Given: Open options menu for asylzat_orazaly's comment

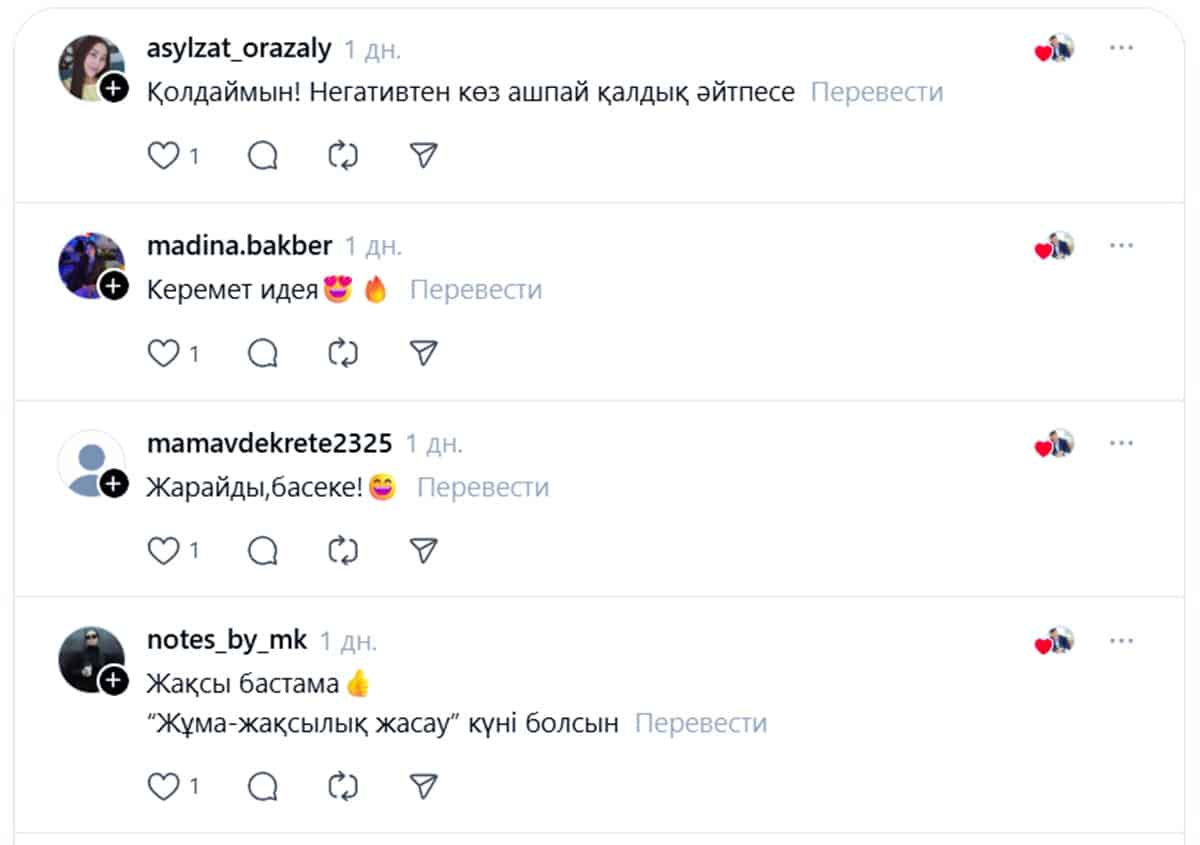Looking at the screenshot, I should pyautogui.click(x=1122, y=47).
